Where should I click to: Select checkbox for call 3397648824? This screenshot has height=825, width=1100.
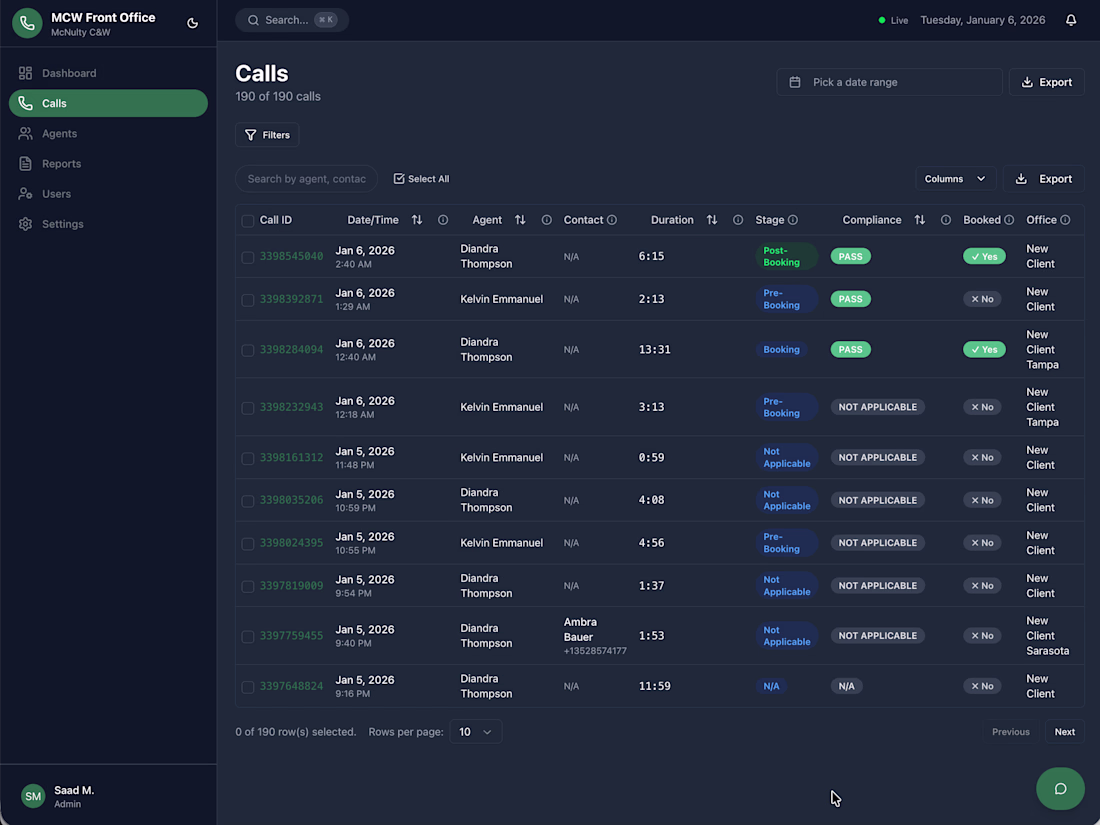coord(248,687)
